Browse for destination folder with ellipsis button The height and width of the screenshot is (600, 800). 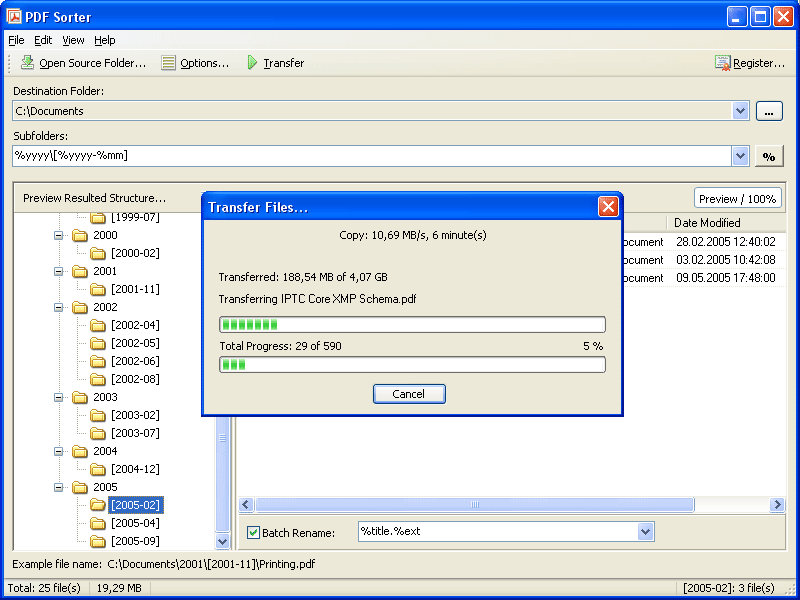coord(768,111)
